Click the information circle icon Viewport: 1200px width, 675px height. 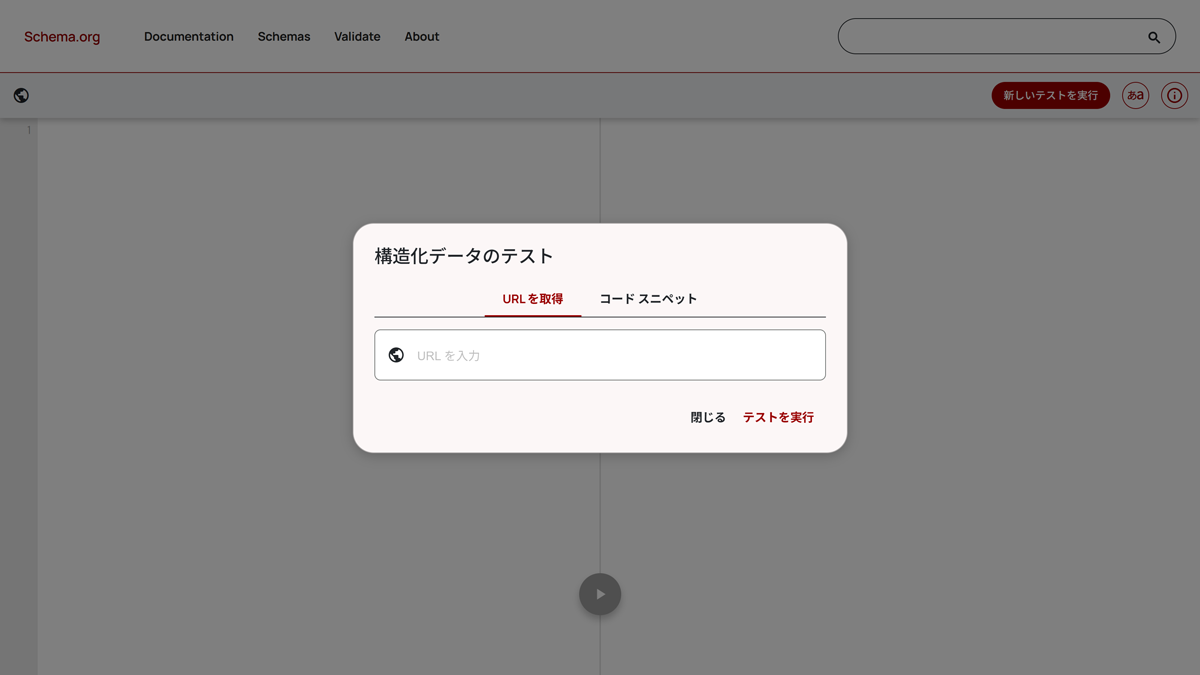pyautogui.click(x=1174, y=95)
